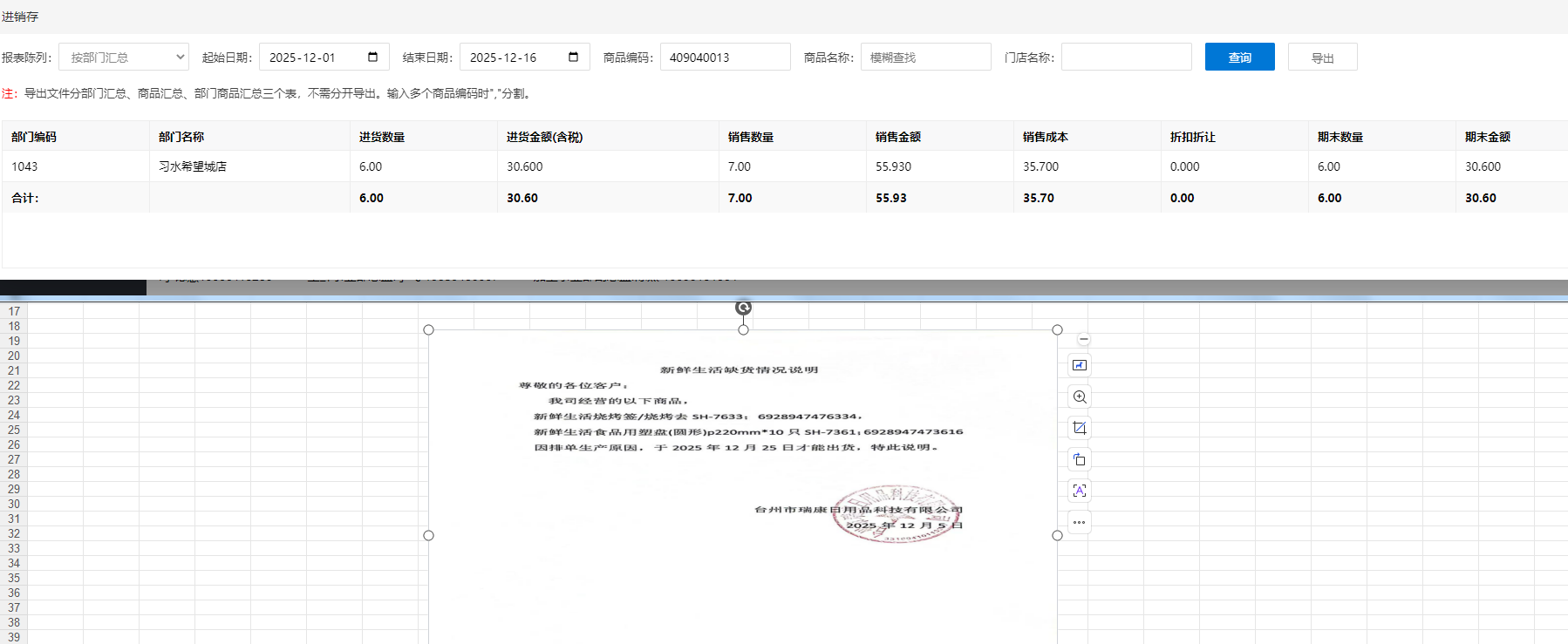Open the three-dots more options button
Viewport: 1568px width, 644px height.
pyautogui.click(x=1080, y=523)
